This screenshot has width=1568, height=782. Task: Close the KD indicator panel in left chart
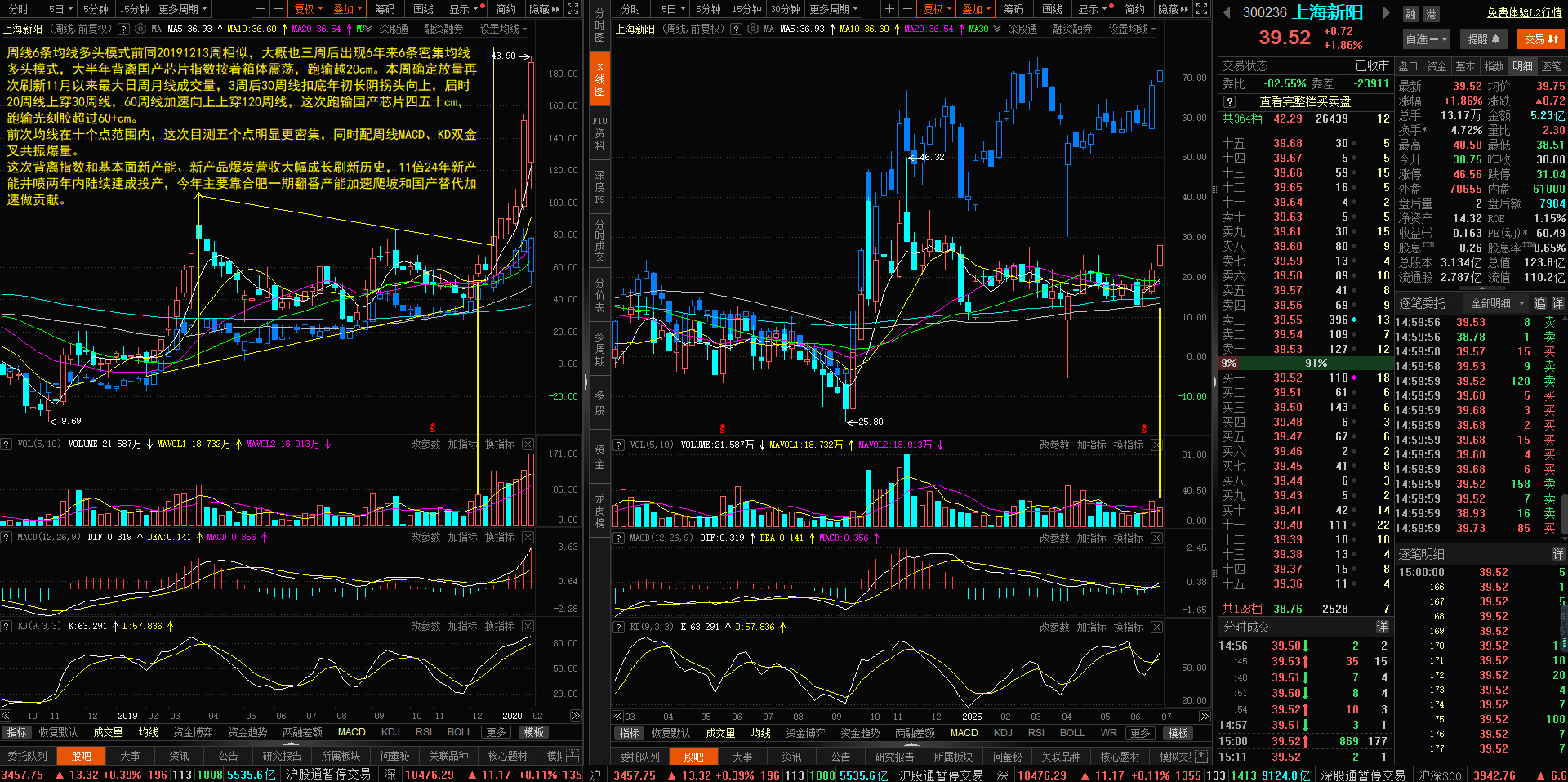pyautogui.click(x=528, y=626)
